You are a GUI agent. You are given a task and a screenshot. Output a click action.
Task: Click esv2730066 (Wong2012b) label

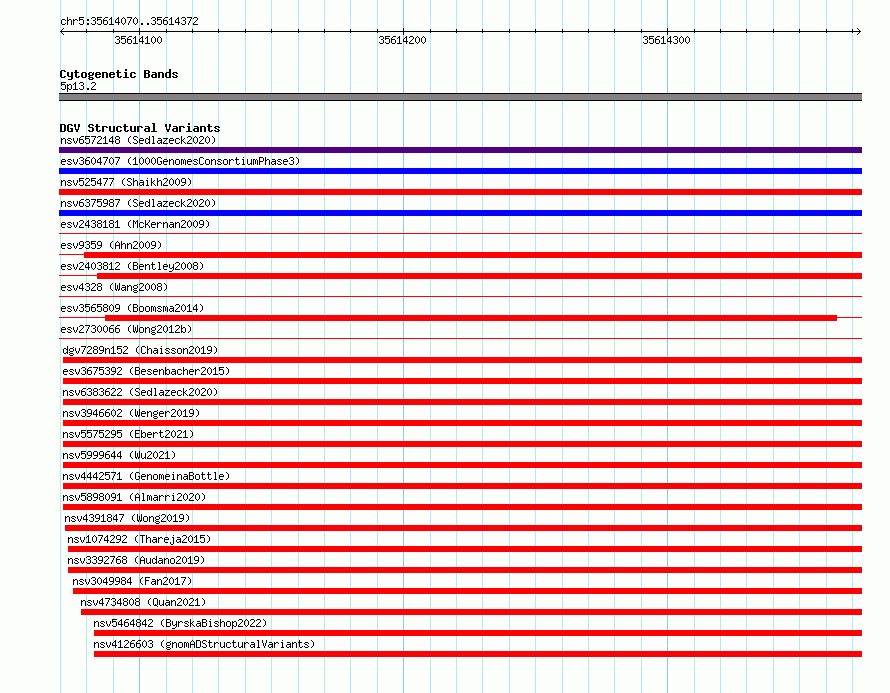coord(126,329)
